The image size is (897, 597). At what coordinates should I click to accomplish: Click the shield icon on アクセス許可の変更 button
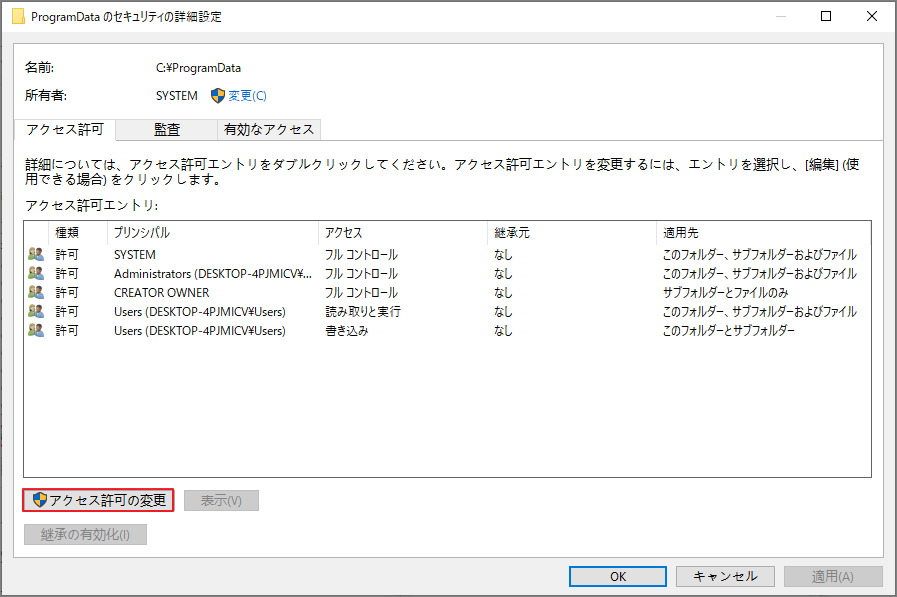39,500
